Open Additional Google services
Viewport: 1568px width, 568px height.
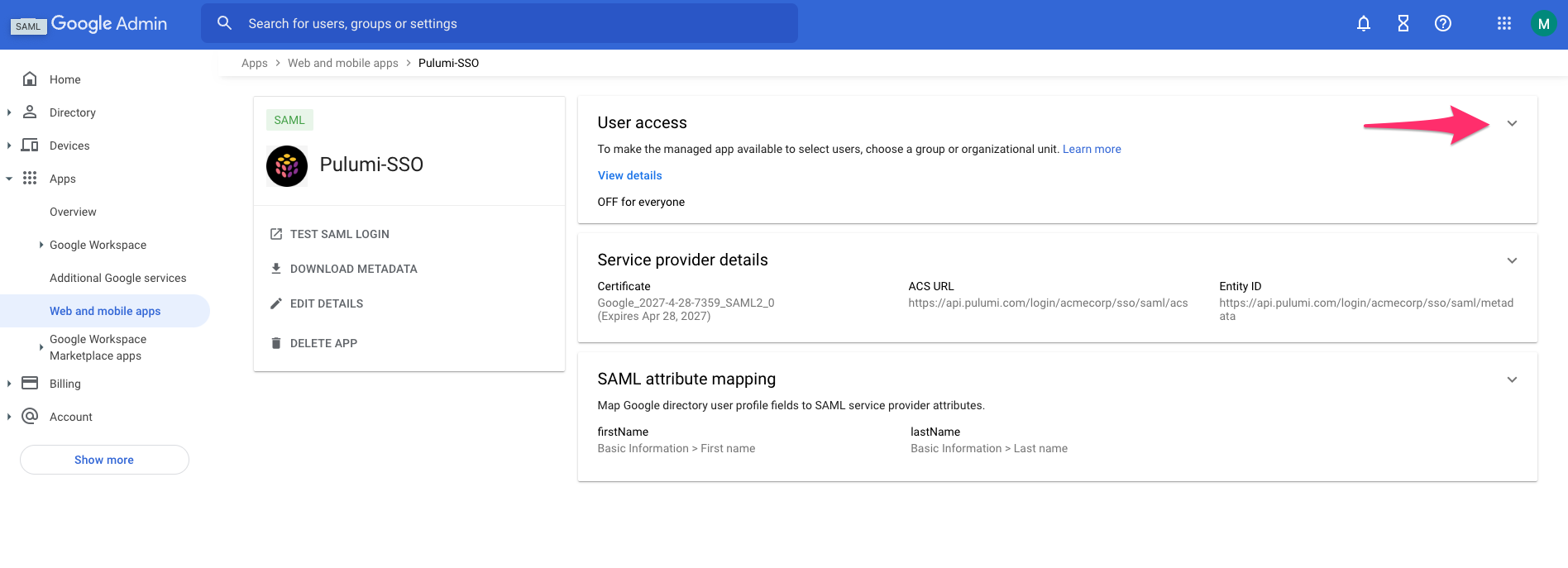(118, 278)
